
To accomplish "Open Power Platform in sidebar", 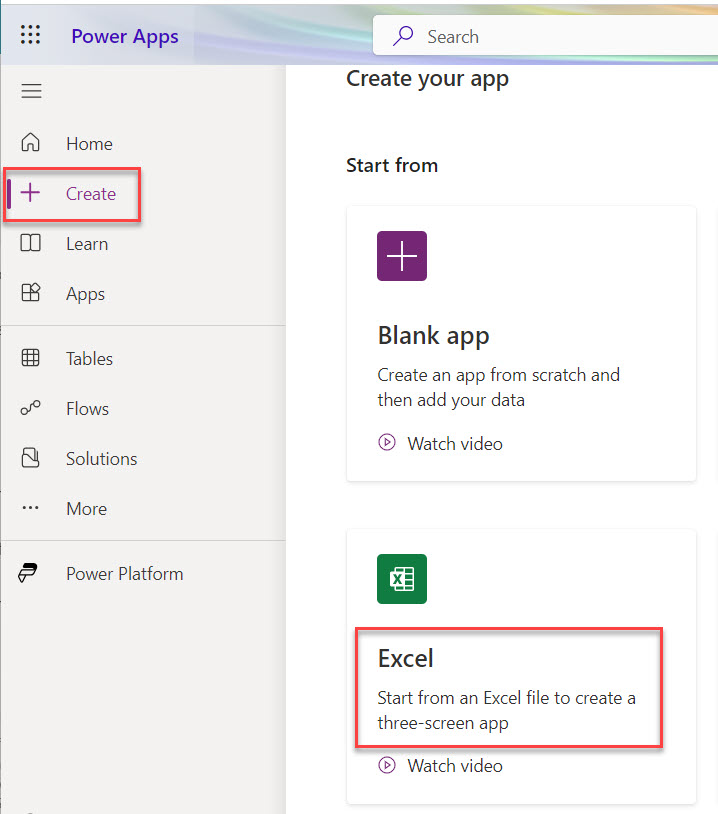I will pyautogui.click(x=125, y=574).
